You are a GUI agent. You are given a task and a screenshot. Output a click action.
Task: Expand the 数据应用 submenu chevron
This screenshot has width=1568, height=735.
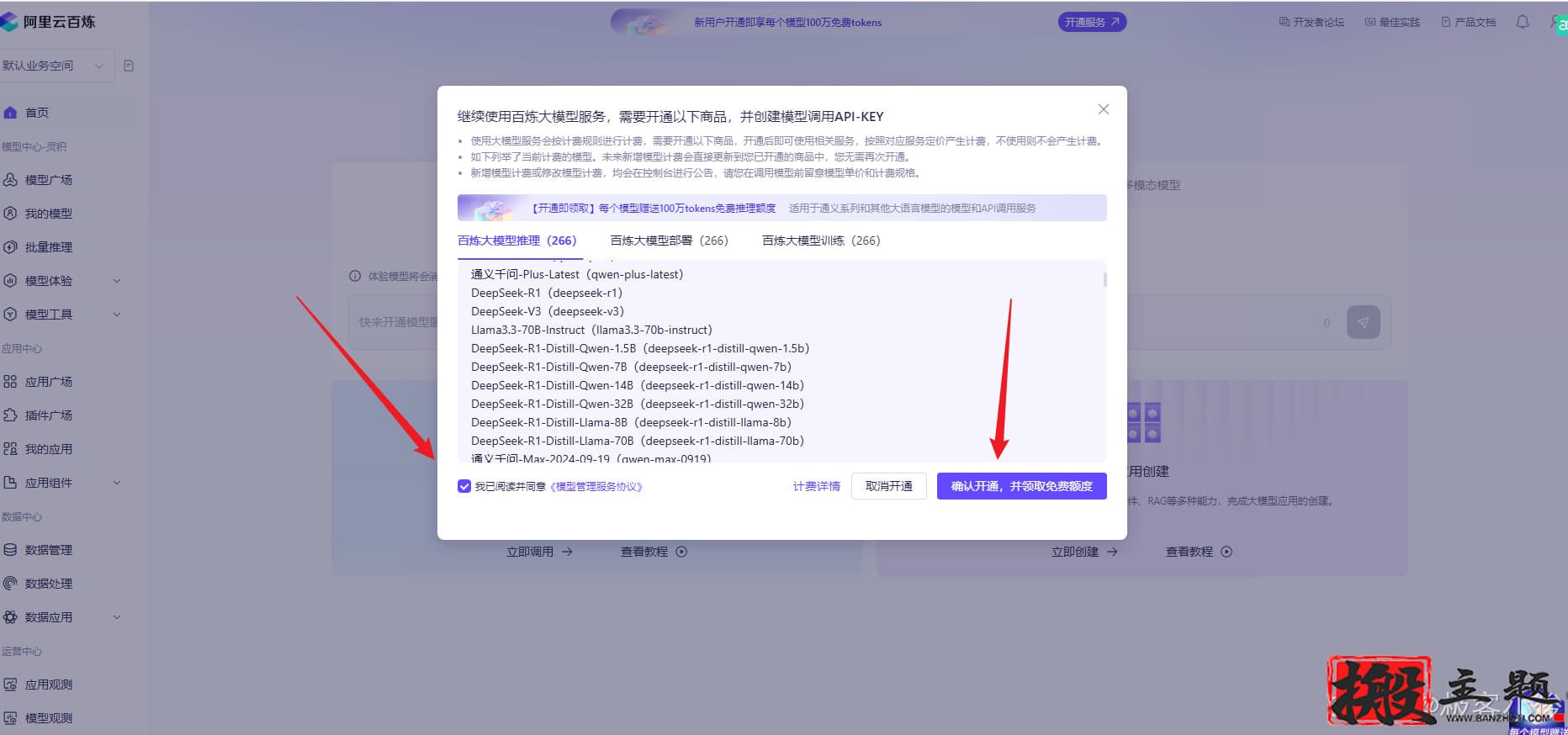coord(117,617)
